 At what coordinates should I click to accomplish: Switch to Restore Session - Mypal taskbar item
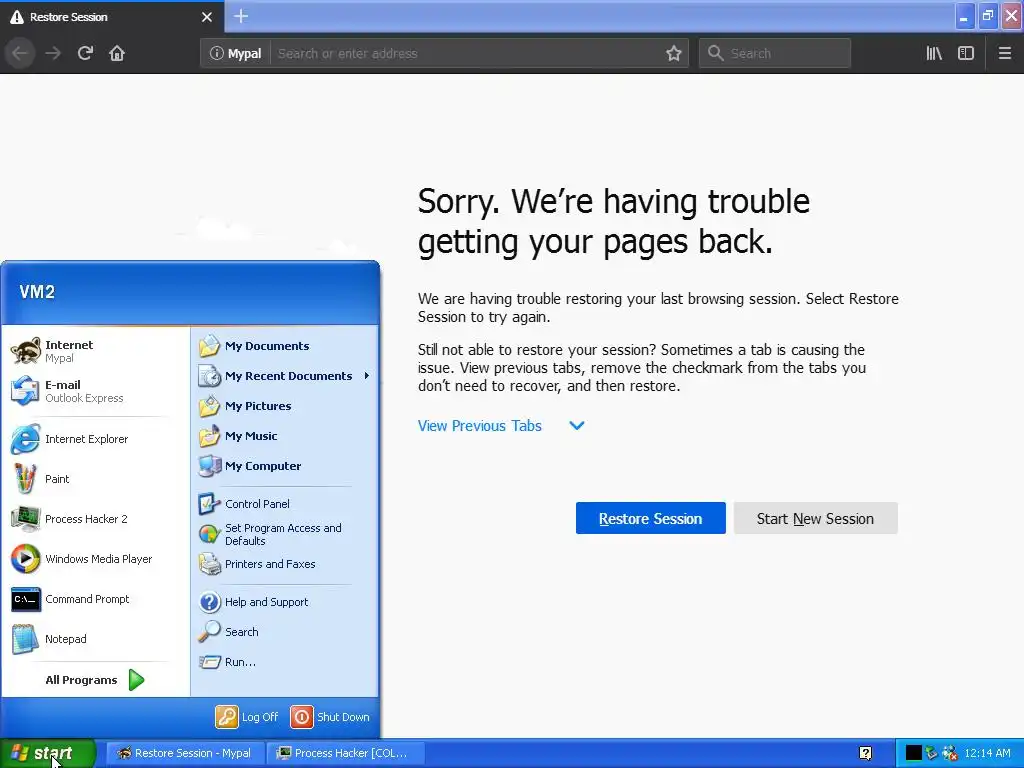185,753
